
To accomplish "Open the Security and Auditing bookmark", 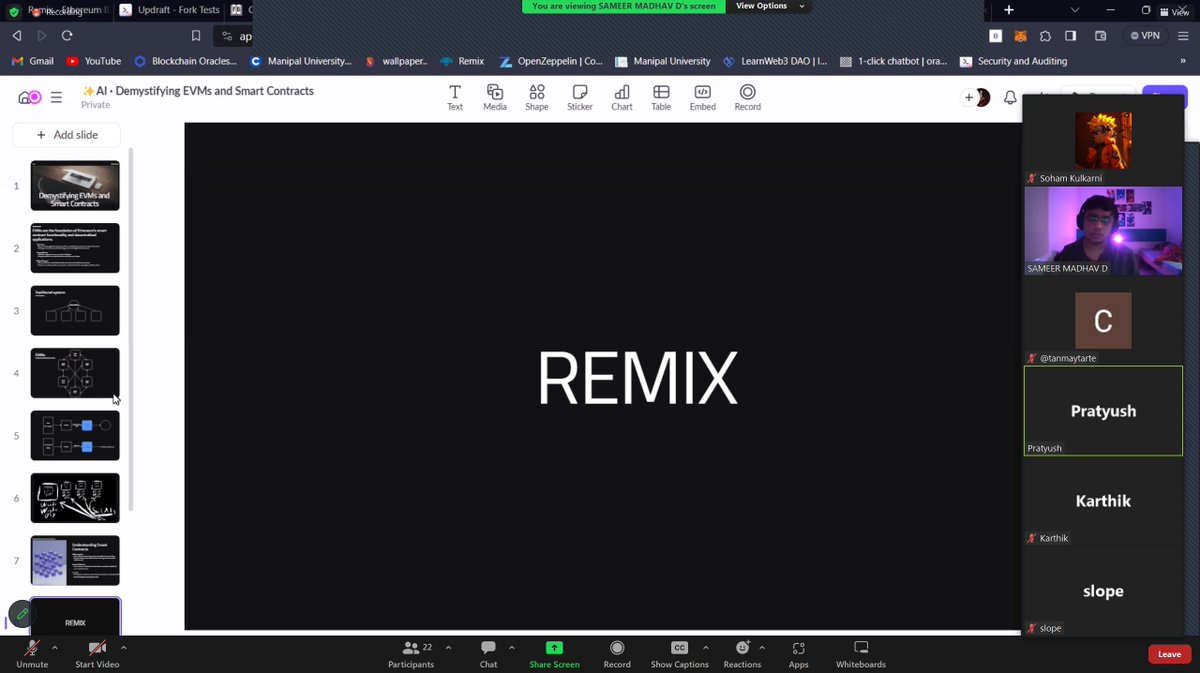I will click(1013, 61).
